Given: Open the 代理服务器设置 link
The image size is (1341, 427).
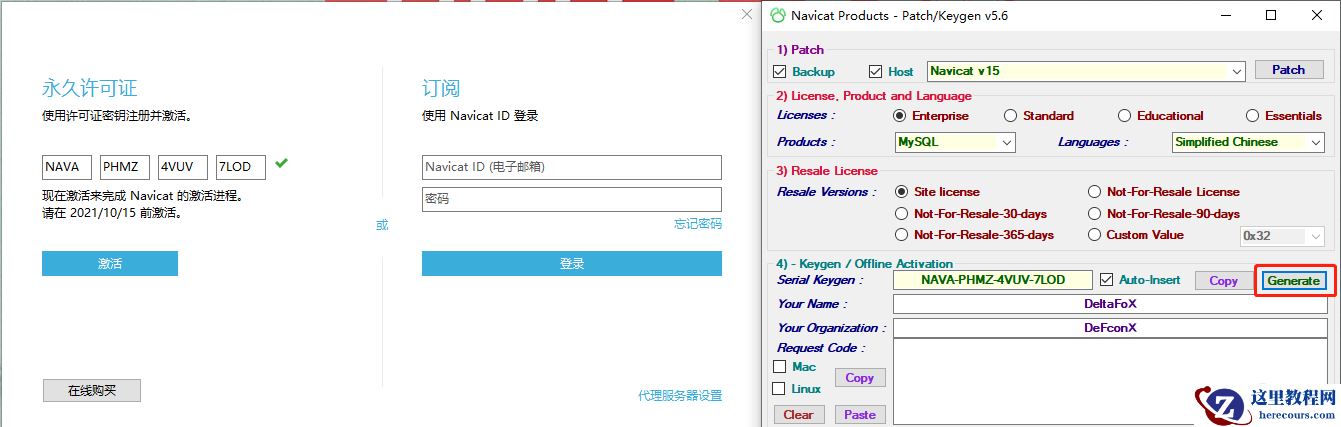Looking at the screenshot, I should tap(680, 395).
